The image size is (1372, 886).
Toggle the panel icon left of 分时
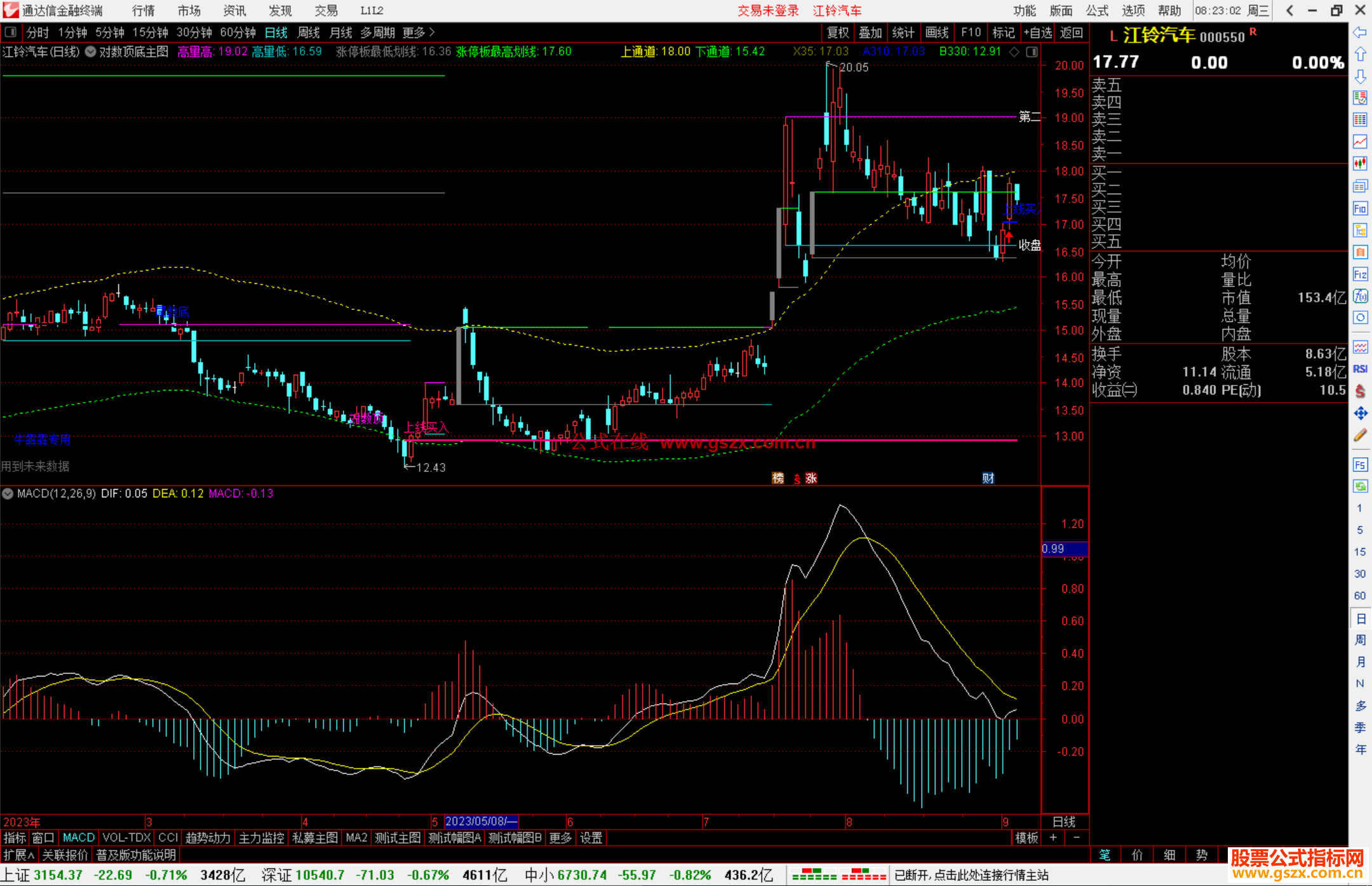(x=11, y=32)
